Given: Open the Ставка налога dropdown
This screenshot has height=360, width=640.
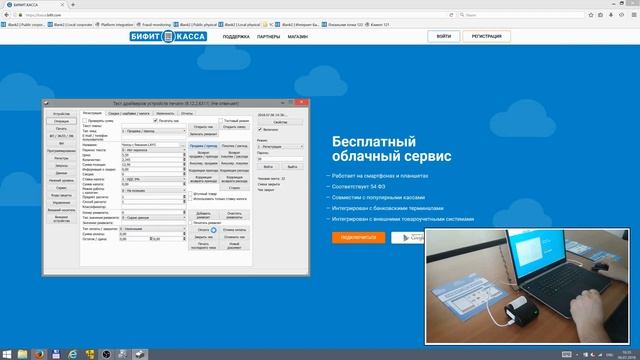Looking at the screenshot, I should pyautogui.click(x=153, y=179).
